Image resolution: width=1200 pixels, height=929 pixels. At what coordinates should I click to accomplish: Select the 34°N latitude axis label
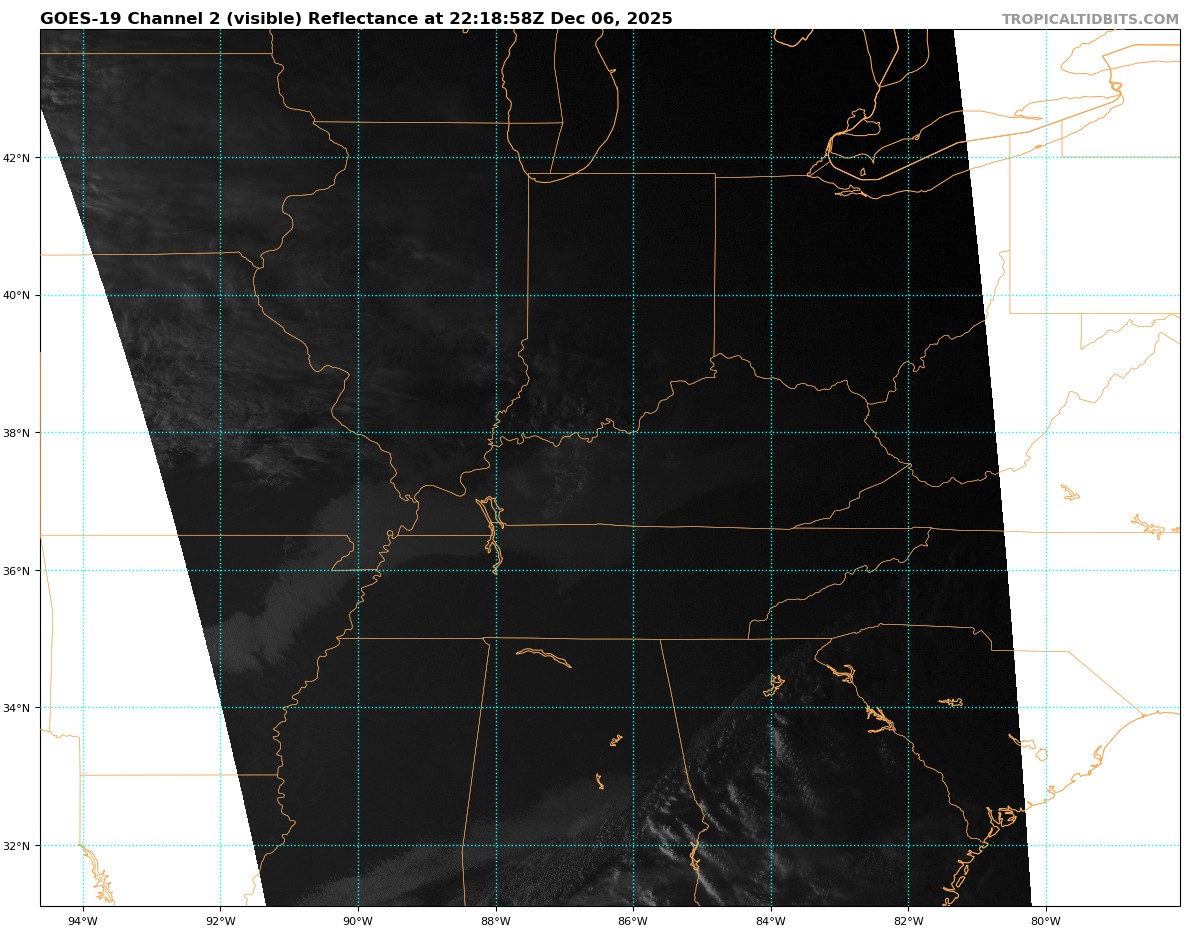(x=19, y=708)
